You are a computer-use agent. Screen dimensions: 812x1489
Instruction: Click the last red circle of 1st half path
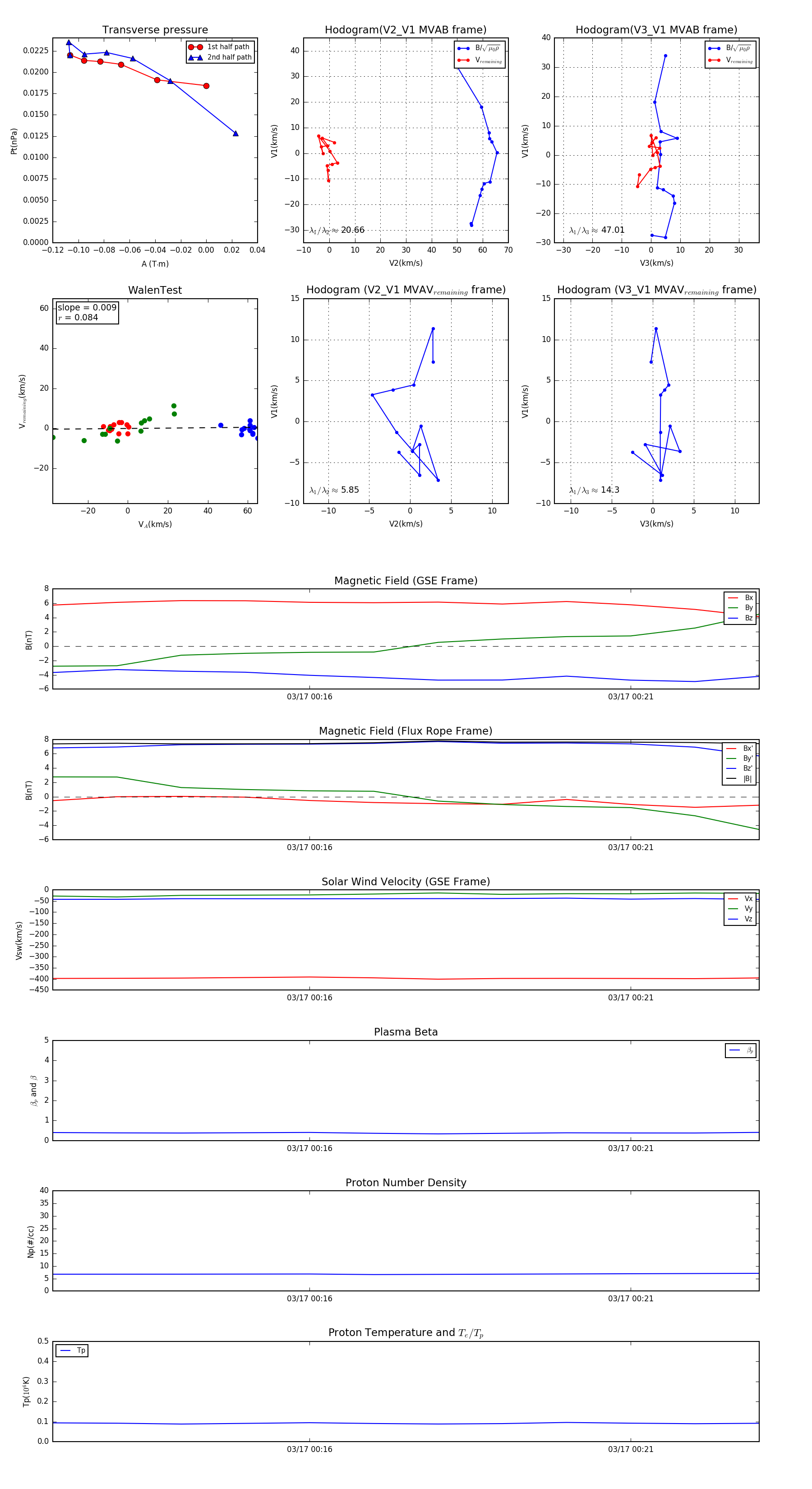click(206, 86)
